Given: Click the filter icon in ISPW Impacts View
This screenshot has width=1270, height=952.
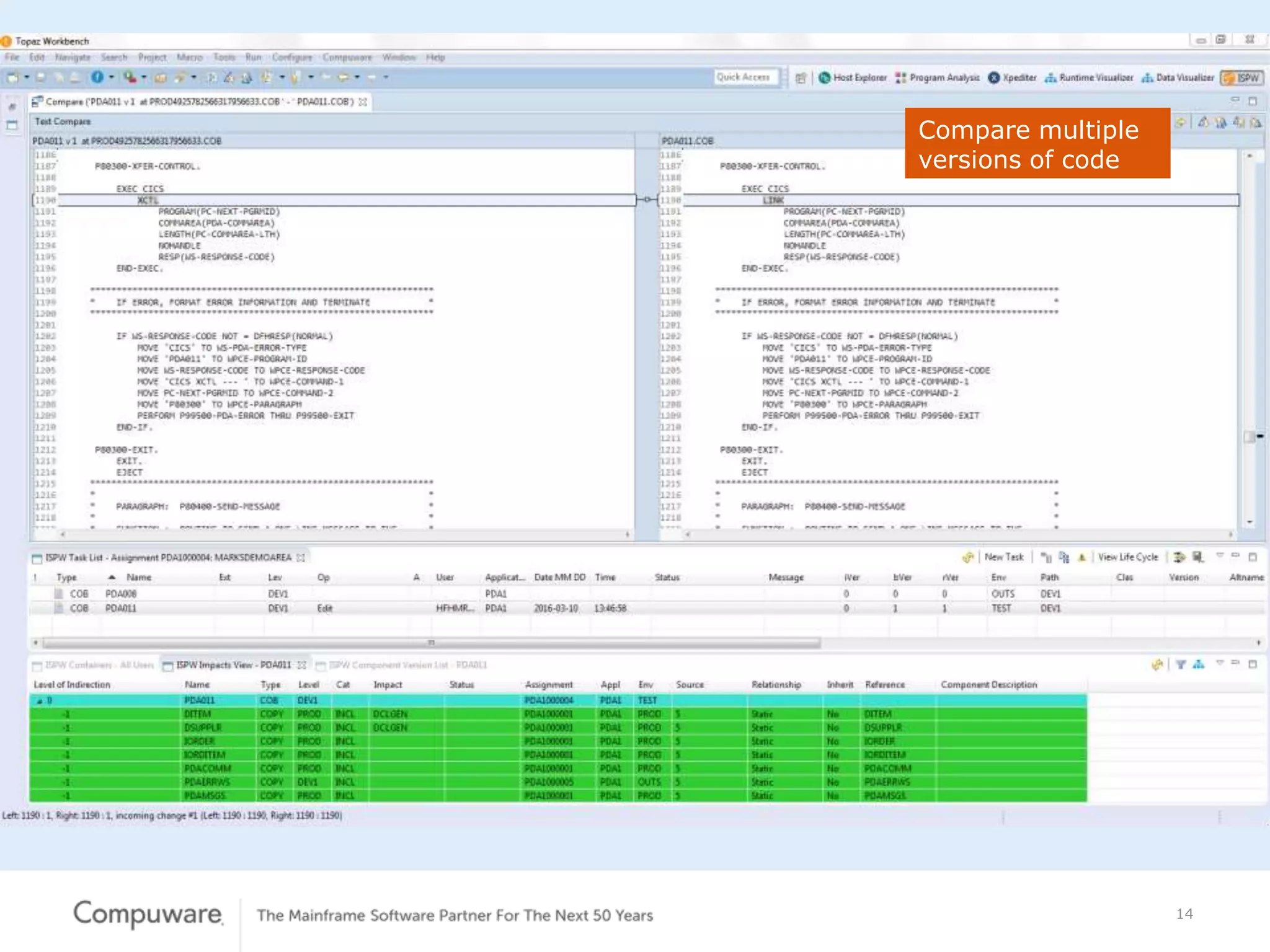Looking at the screenshot, I should tap(1181, 665).
